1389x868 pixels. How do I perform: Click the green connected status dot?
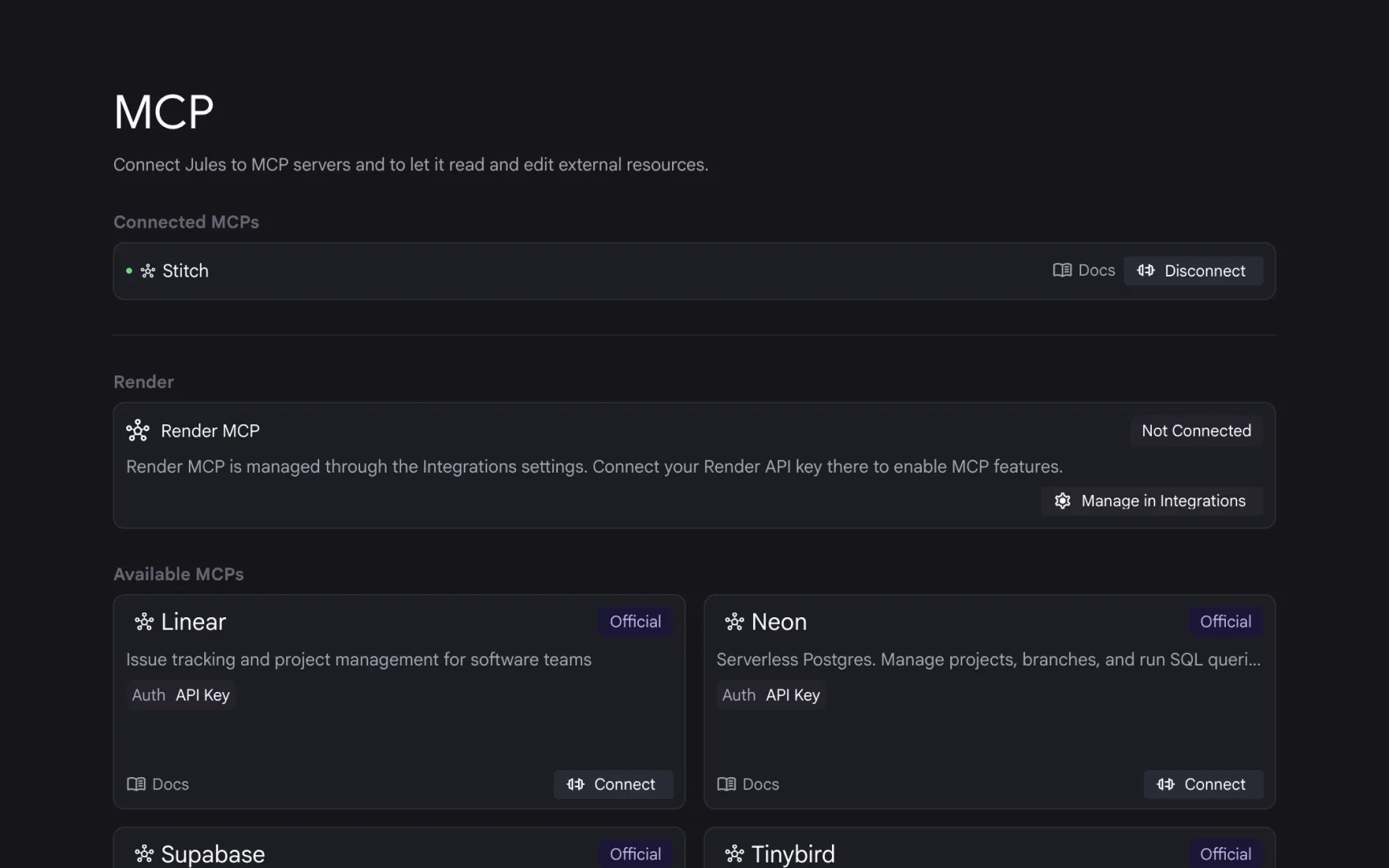tap(129, 271)
